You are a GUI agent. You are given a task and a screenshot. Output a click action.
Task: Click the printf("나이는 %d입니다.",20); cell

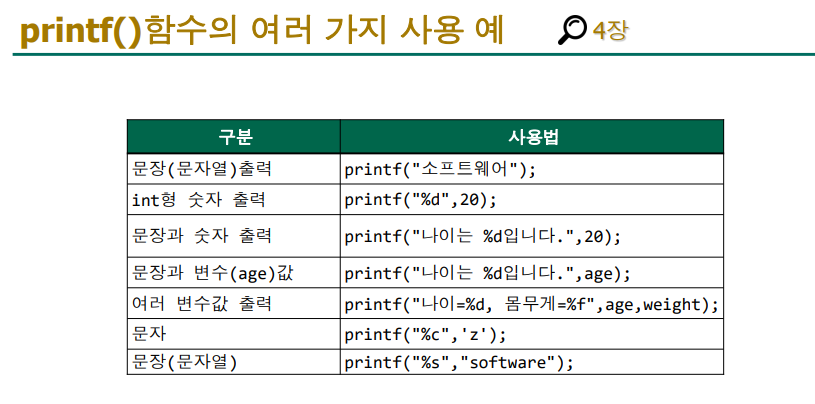[532, 236]
